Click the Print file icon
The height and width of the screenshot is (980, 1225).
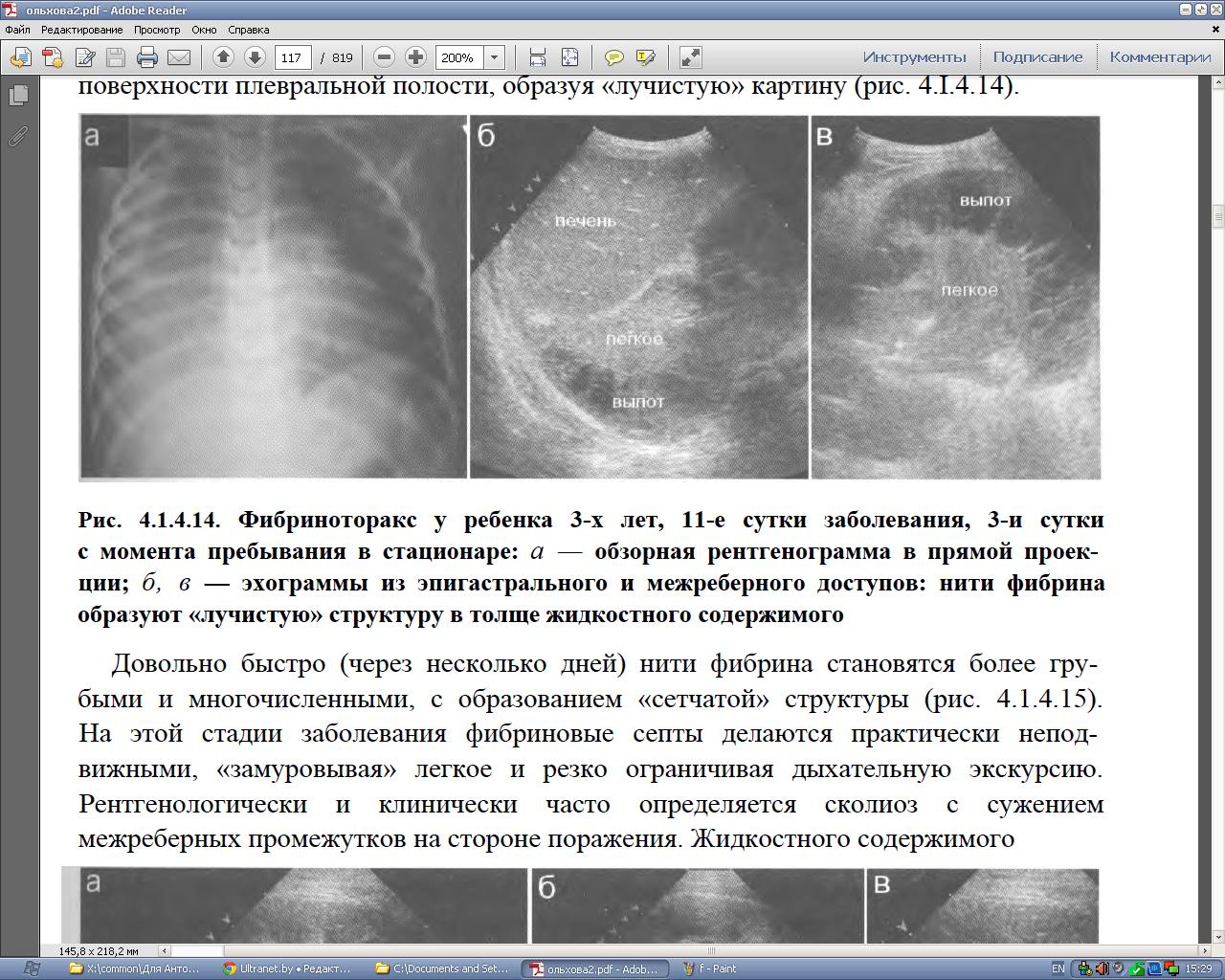tap(146, 57)
